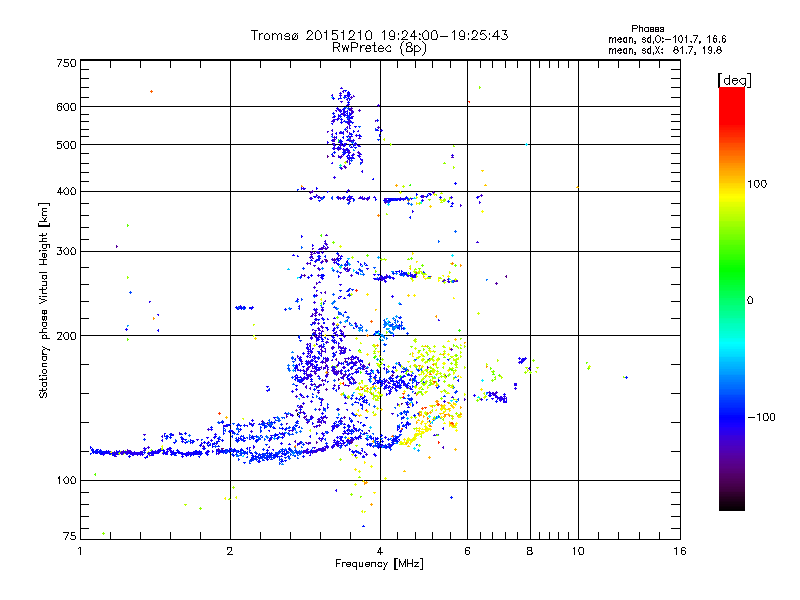
Task: Pick the green zero-degree region of the colorbar
Action: [732, 300]
